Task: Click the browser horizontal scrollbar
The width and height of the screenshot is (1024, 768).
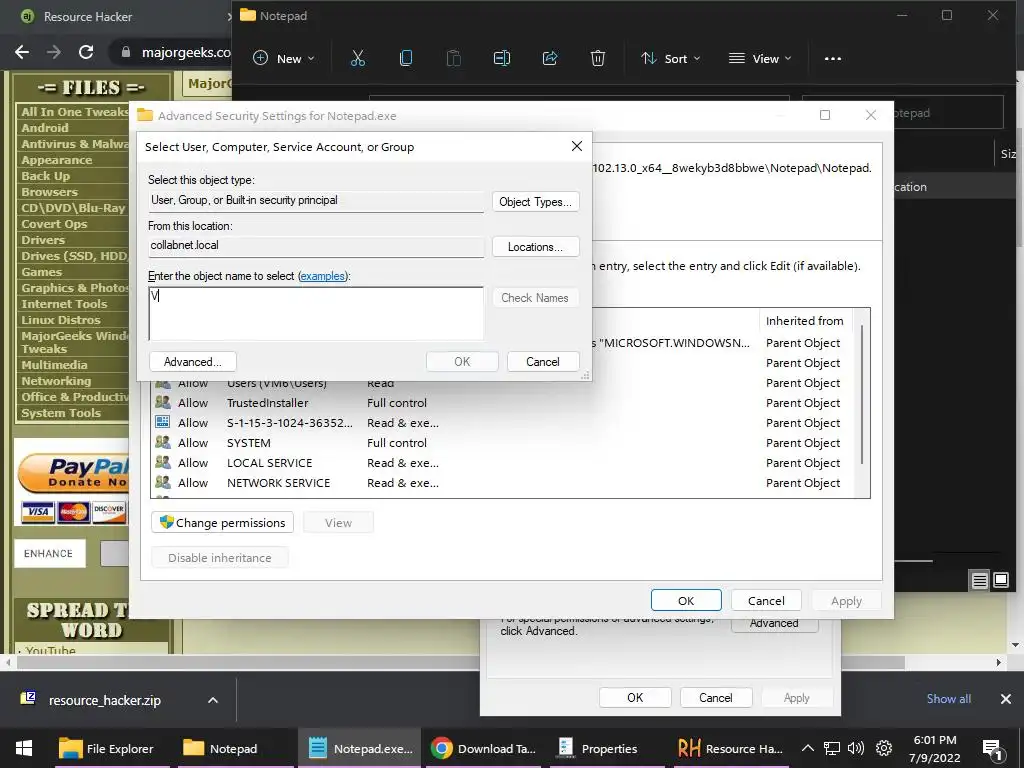Action: 460,662
